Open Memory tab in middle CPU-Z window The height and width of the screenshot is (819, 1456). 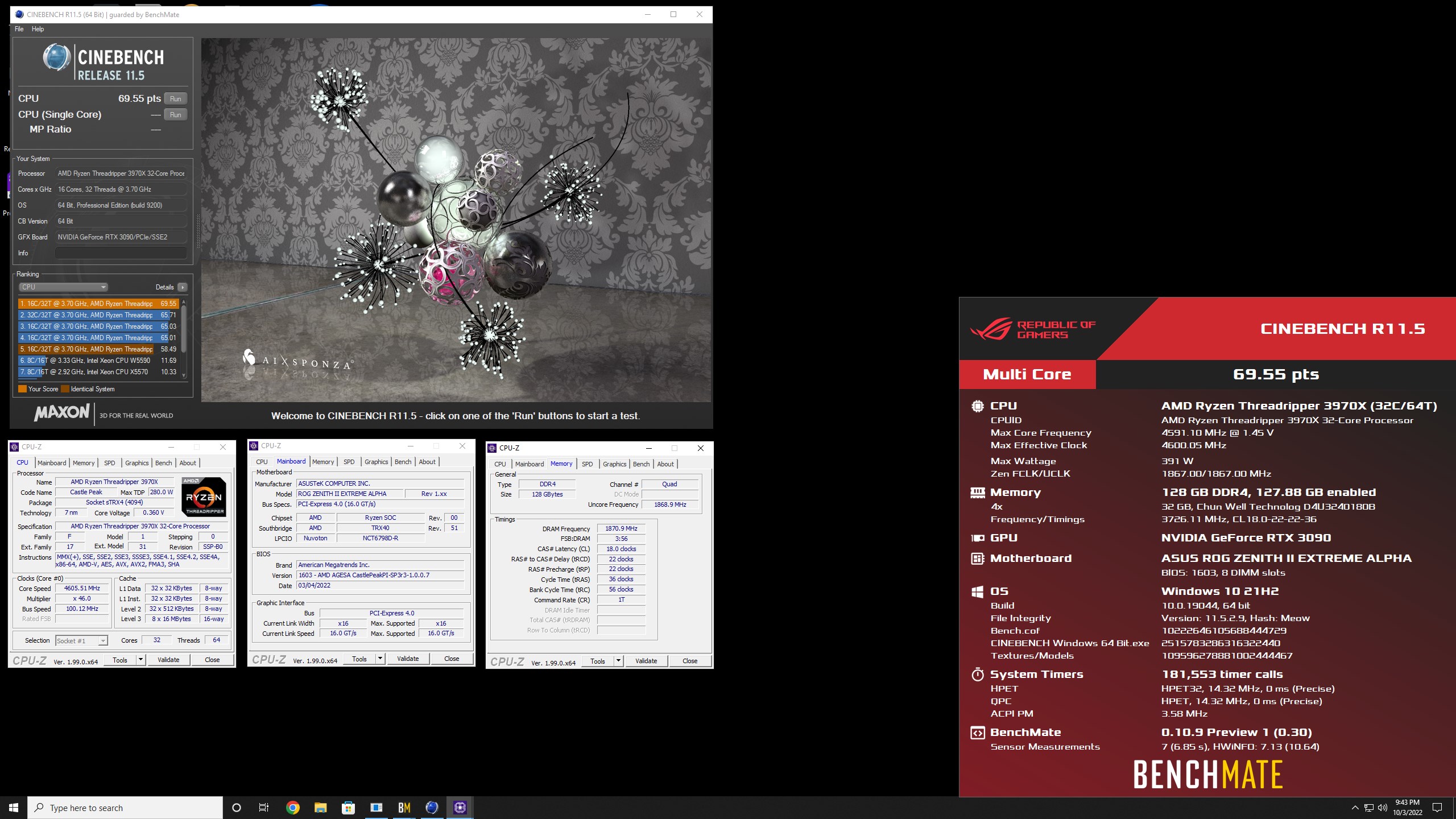(x=323, y=462)
